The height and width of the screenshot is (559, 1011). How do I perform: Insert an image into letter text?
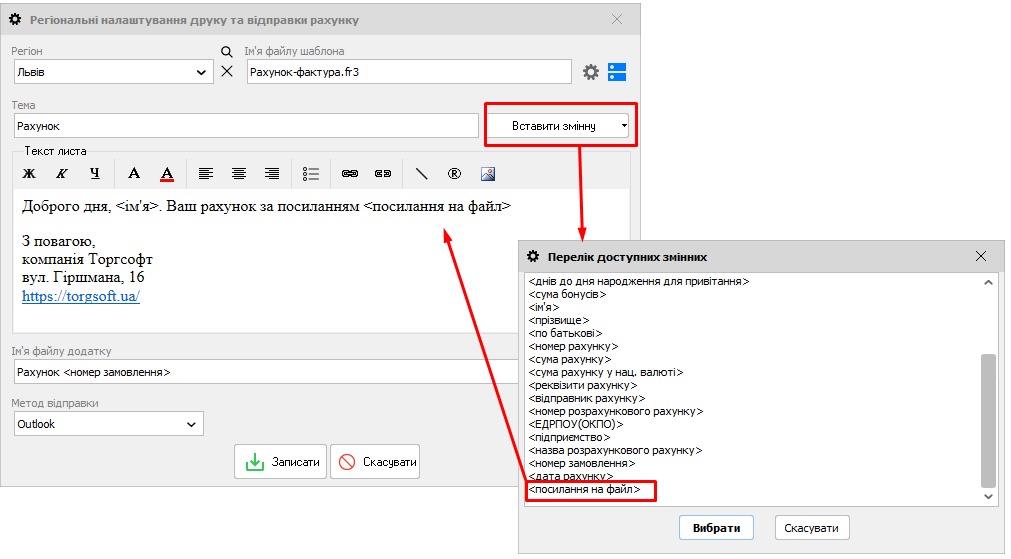pos(488,174)
